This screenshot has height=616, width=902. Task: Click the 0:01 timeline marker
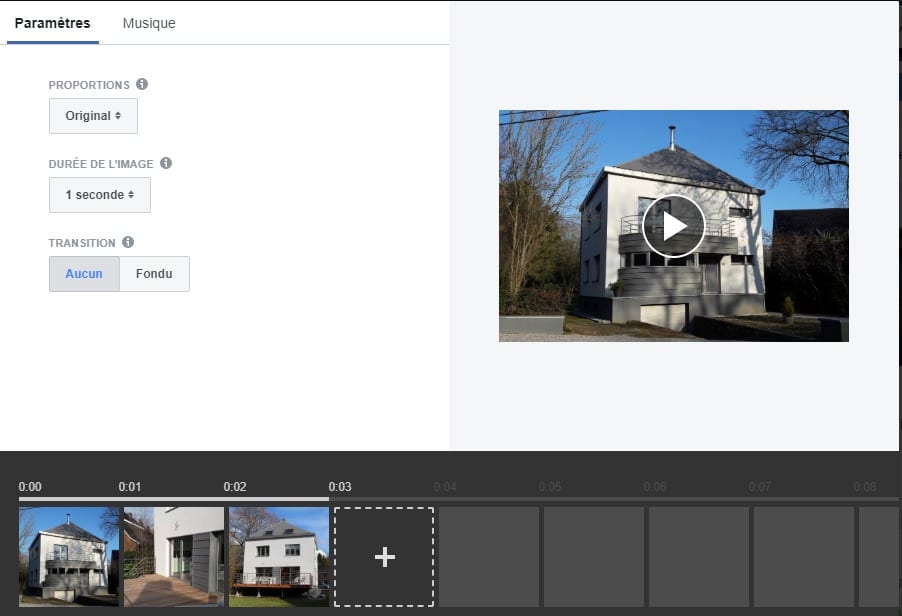click(129, 487)
